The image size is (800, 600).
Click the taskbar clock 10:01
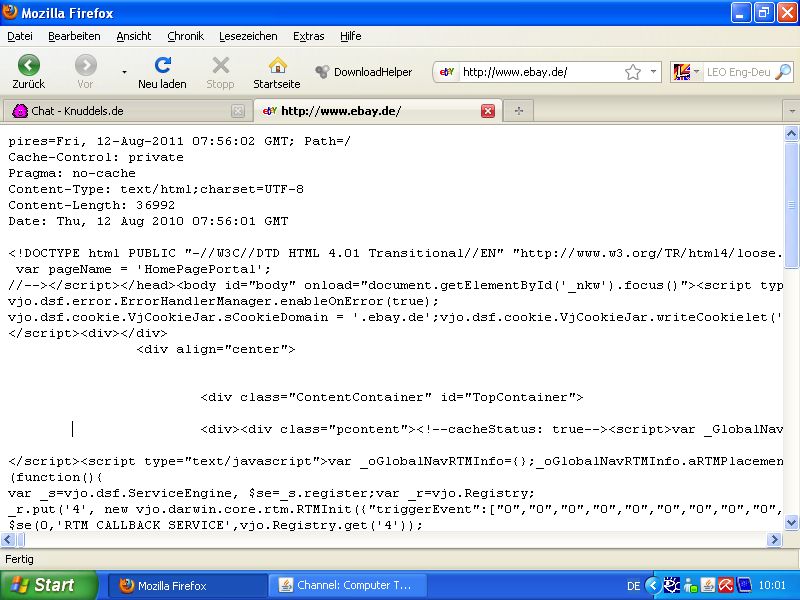[772, 586]
